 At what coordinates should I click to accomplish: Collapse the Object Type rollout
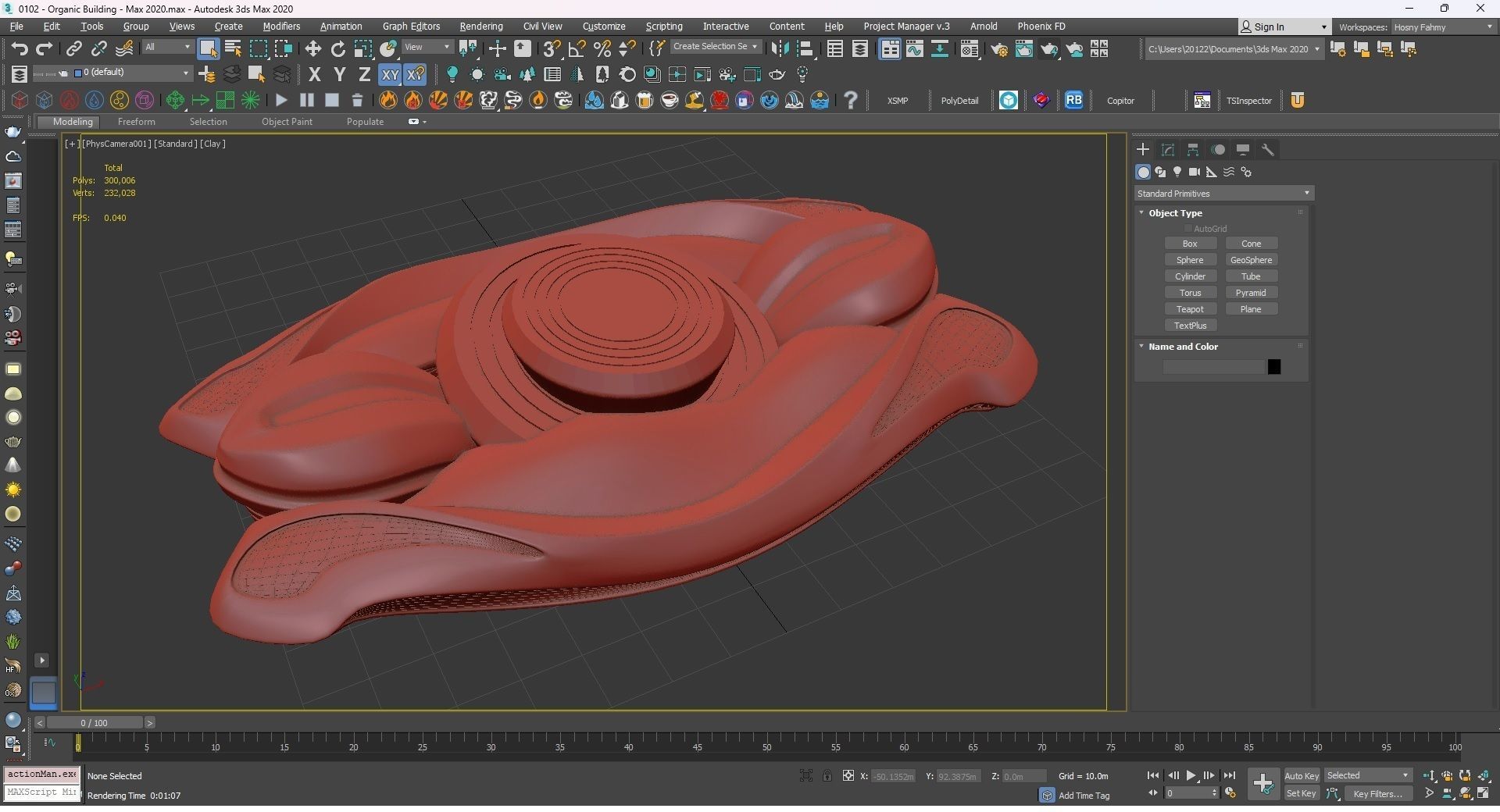[x=1174, y=213]
